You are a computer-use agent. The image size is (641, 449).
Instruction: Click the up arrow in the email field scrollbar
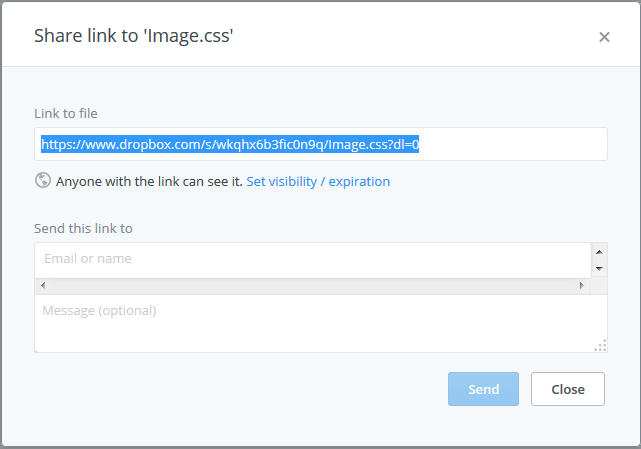[599, 252]
